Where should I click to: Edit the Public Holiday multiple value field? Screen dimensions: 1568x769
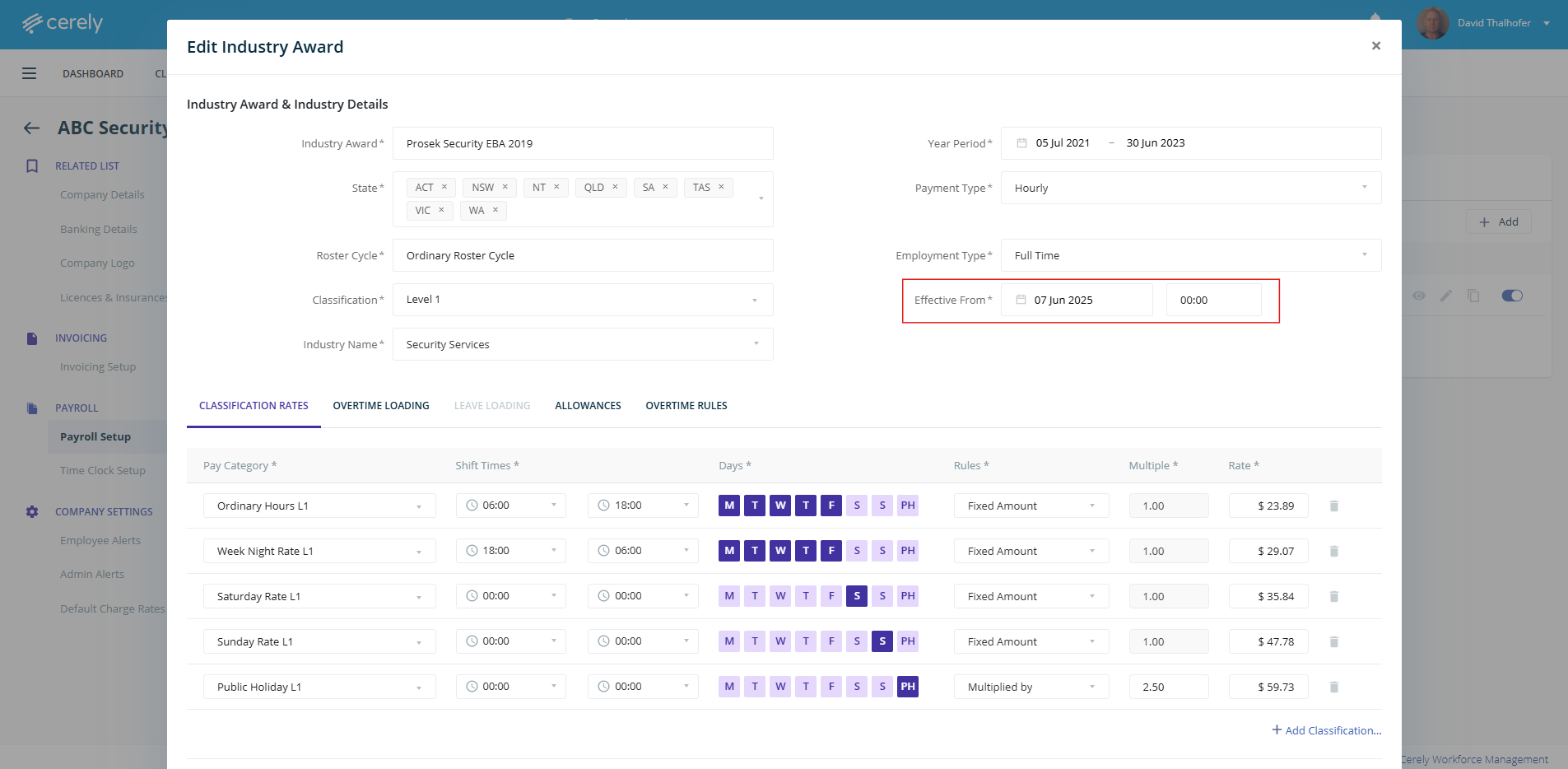point(1168,687)
